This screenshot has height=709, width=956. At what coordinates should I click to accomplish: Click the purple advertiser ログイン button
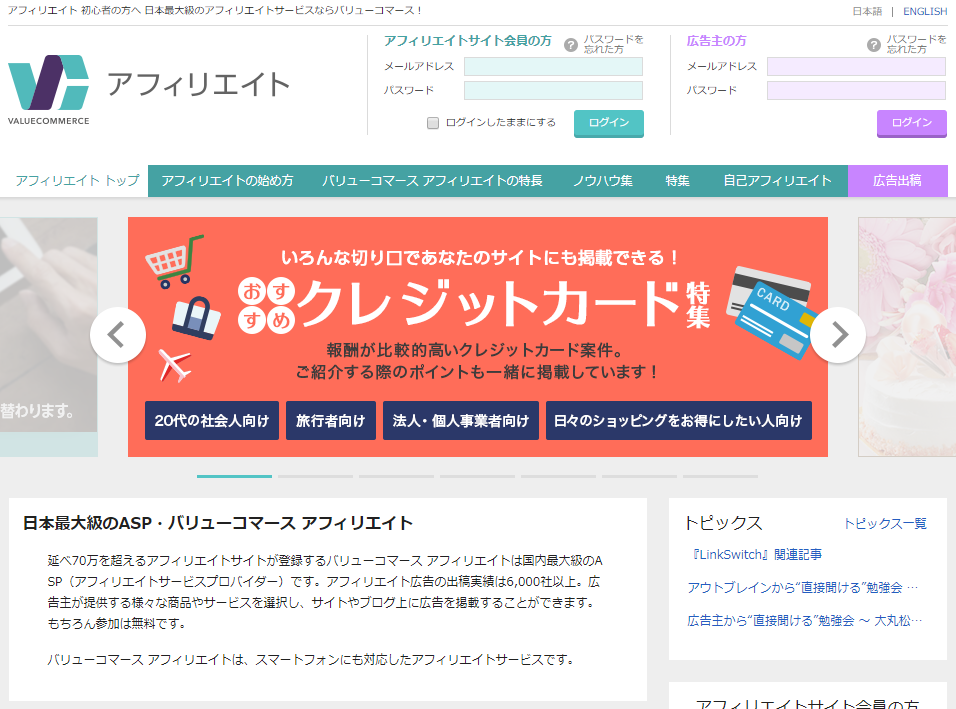click(911, 123)
